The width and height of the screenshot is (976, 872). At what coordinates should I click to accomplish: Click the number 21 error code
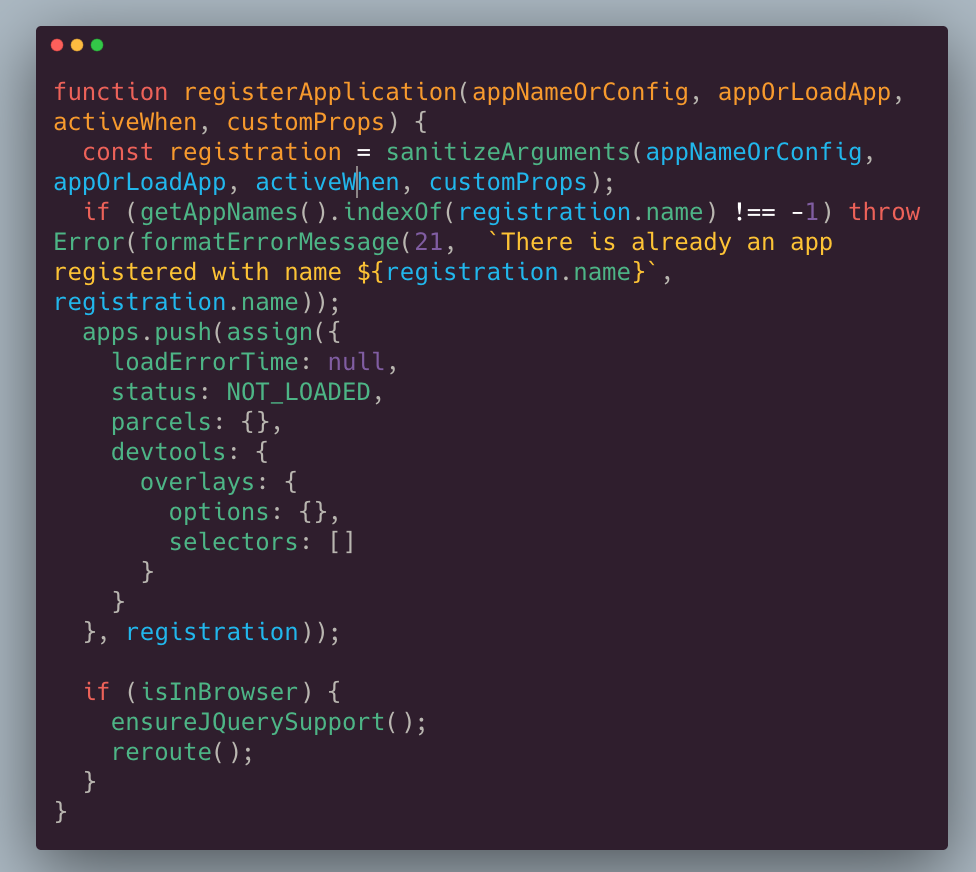428,242
